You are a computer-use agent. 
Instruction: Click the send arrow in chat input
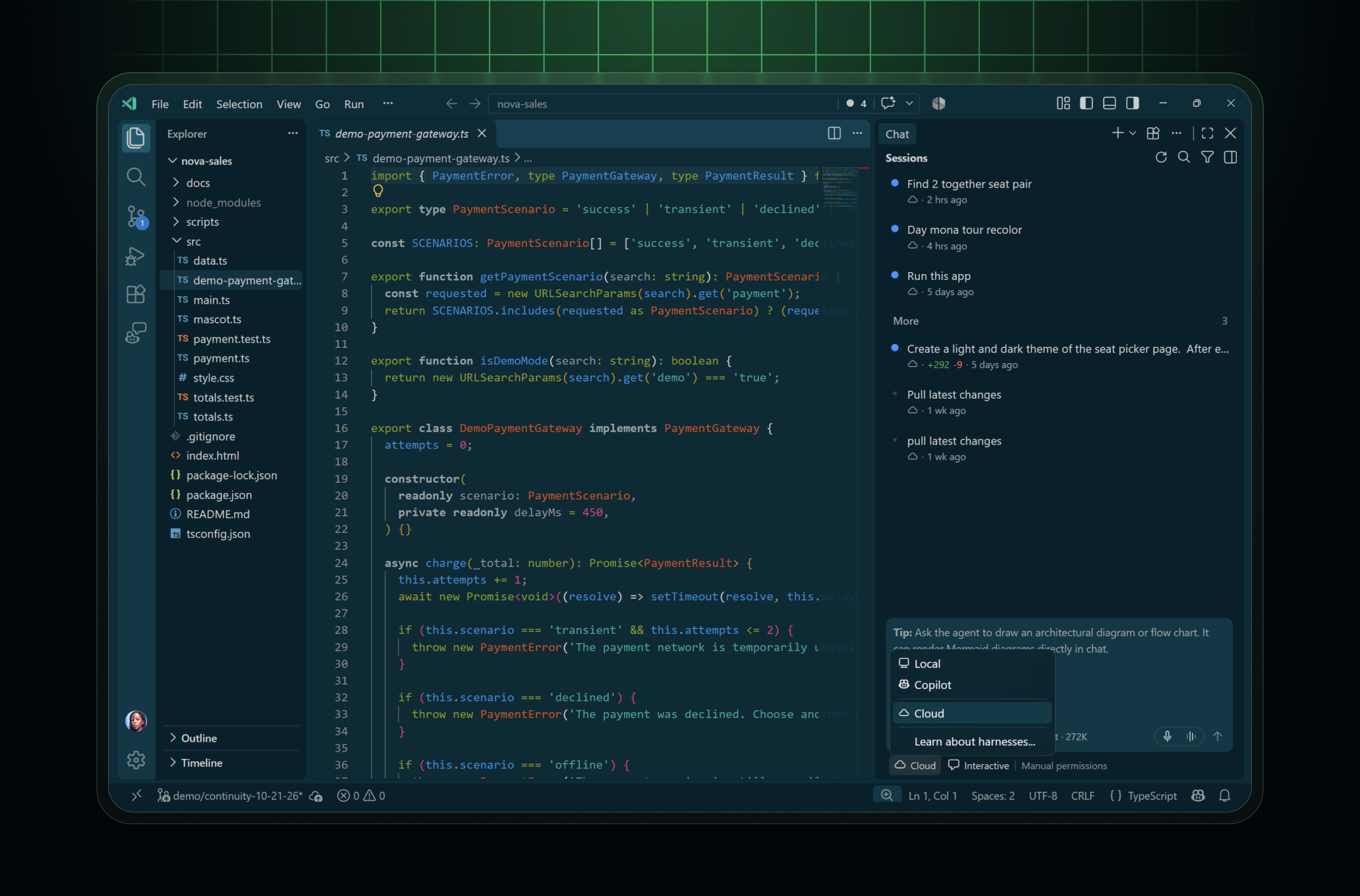[x=1218, y=736]
